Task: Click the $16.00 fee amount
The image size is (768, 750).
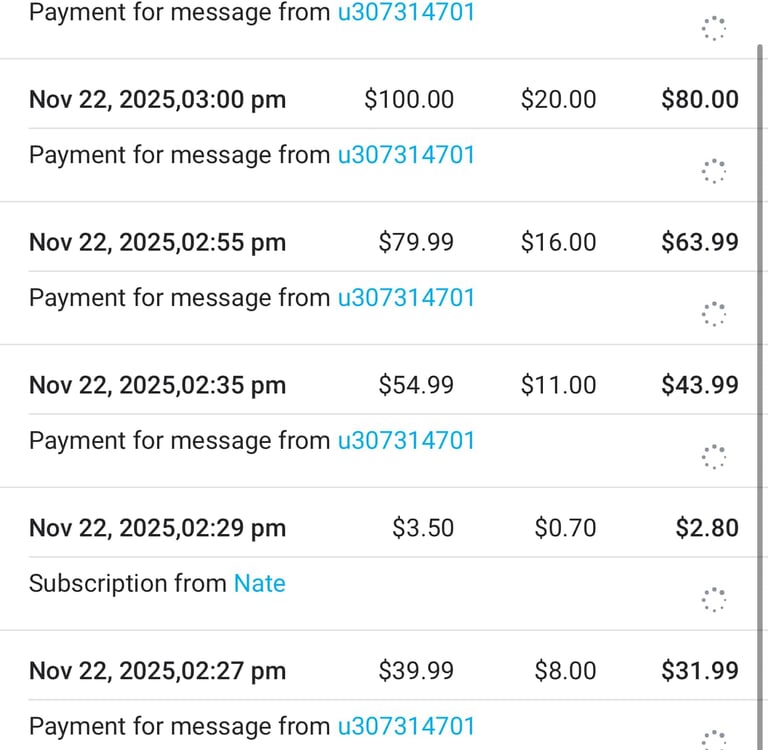Action: tap(558, 243)
